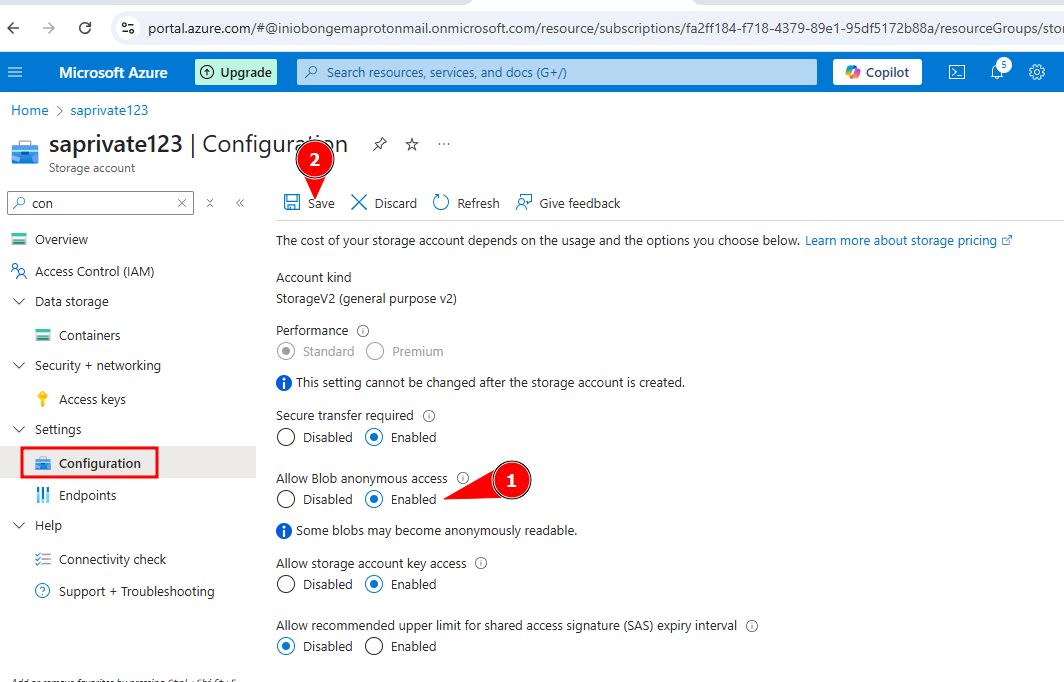This screenshot has height=682, width=1064.
Task: Toggle expand or collapse all menu groups
Action: click(x=210, y=203)
